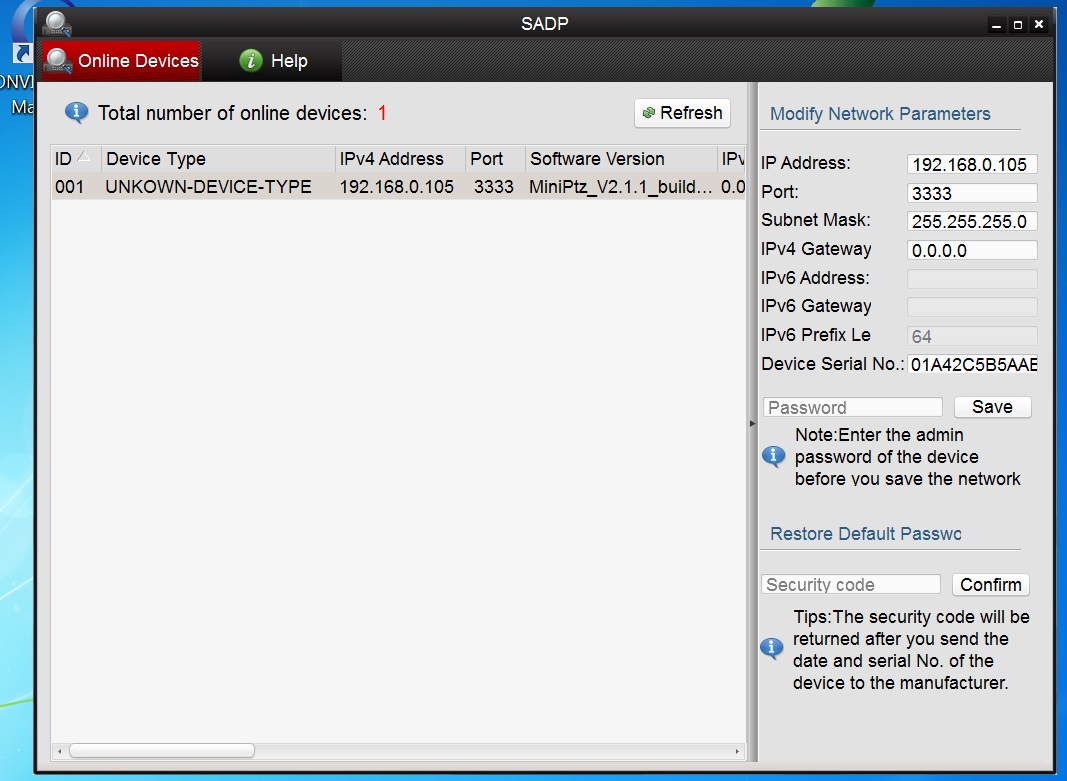Click the info icon next to admin password note

[774, 457]
